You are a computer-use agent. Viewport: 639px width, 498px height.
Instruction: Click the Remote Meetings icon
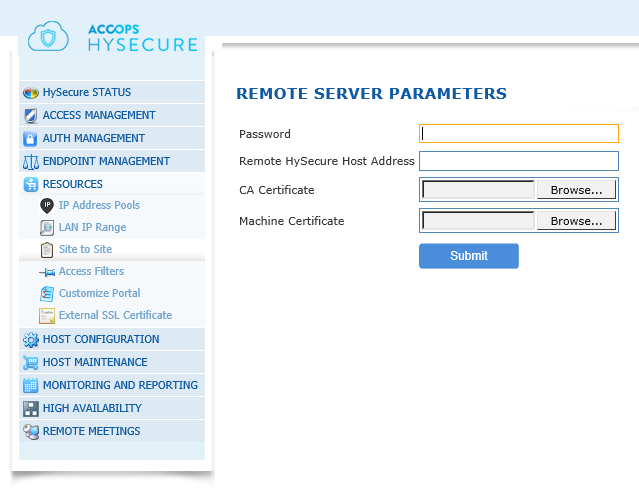(x=31, y=432)
